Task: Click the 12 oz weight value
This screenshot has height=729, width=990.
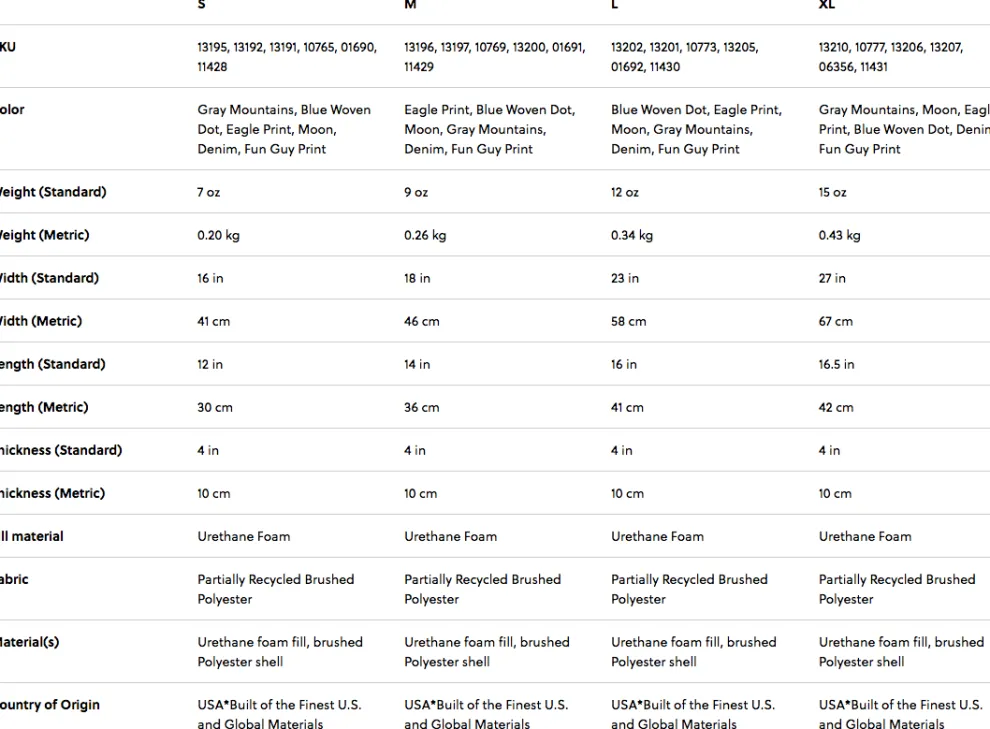Action: click(x=624, y=192)
